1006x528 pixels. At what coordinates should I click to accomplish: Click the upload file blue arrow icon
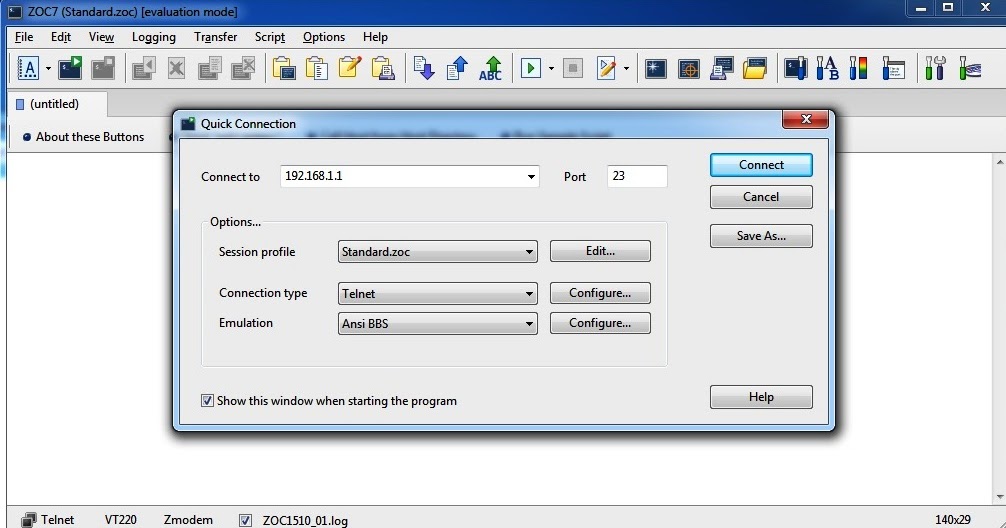point(457,68)
